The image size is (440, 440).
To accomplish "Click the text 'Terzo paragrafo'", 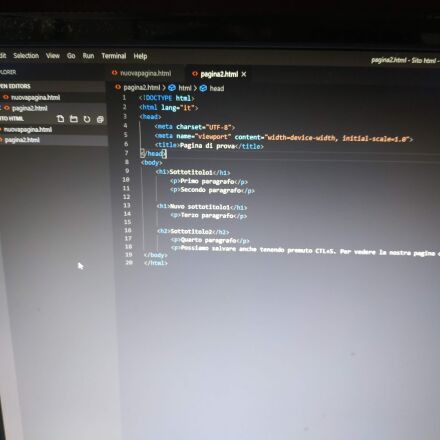I will (207, 215).
